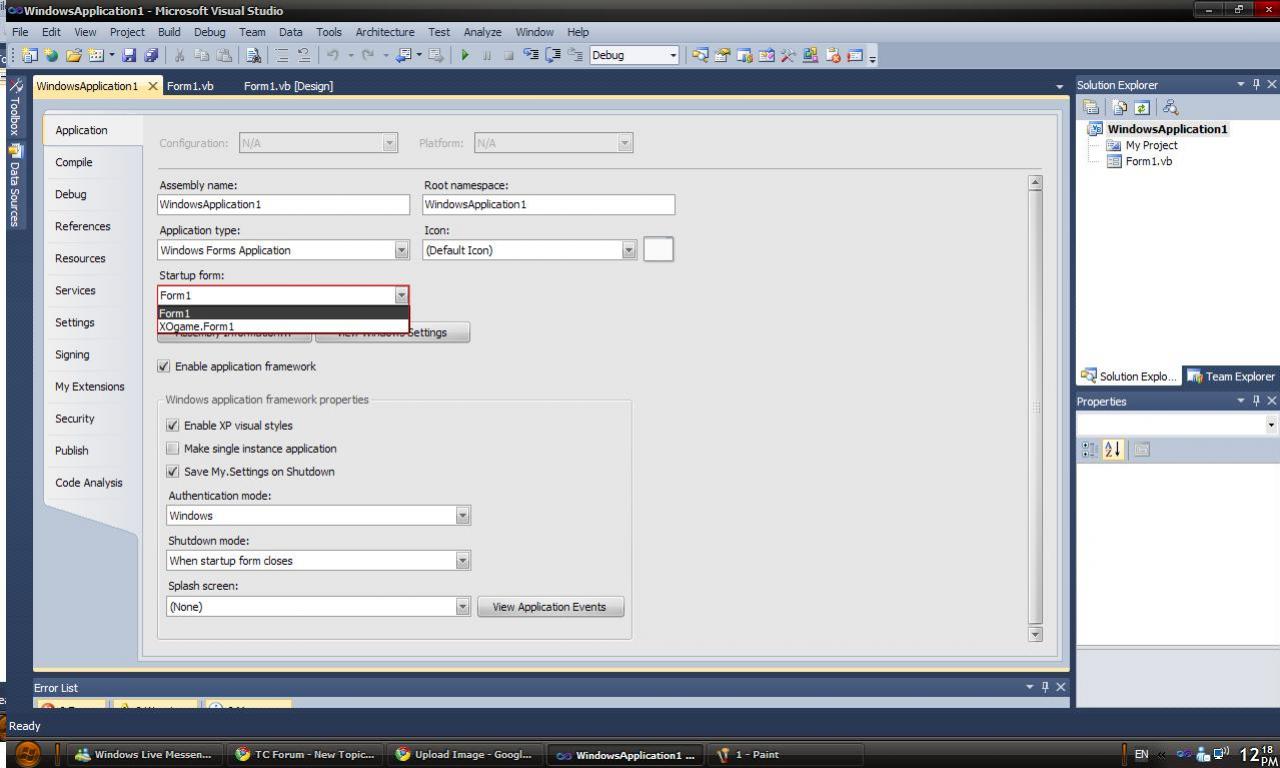Click Alphabetical sort icon in Properties panel
This screenshot has width=1280, height=768.
[1112, 450]
